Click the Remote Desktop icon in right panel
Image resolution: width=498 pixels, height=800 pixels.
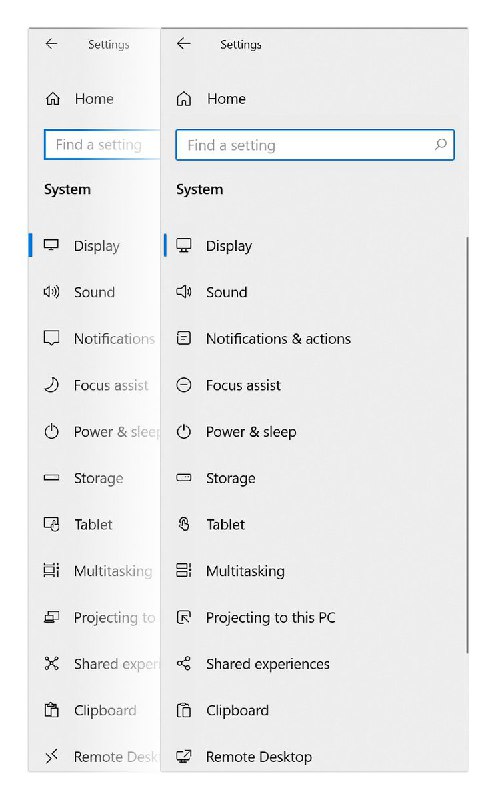tap(184, 756)
